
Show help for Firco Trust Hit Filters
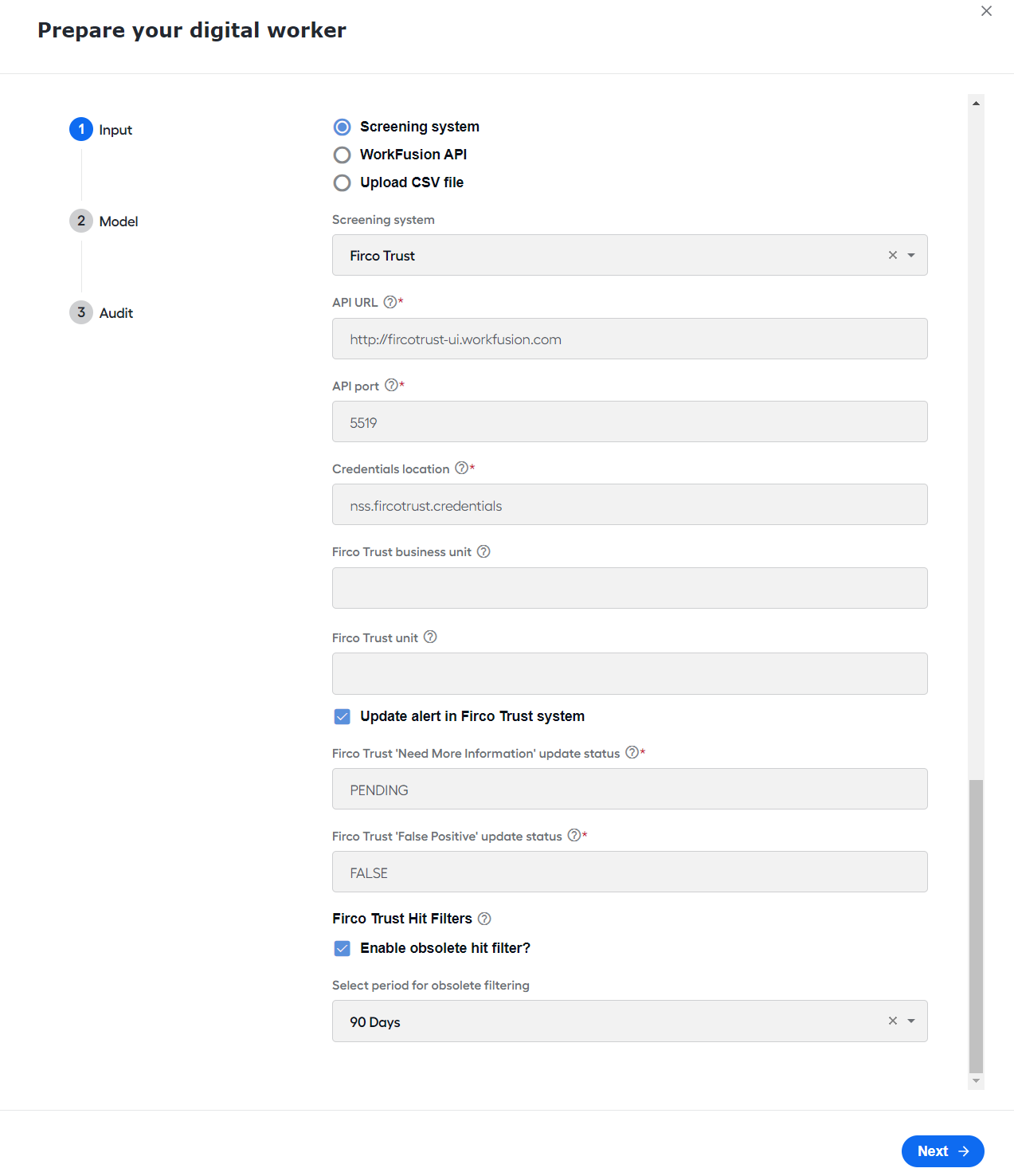pyautogui.click(x=484, y=919)
